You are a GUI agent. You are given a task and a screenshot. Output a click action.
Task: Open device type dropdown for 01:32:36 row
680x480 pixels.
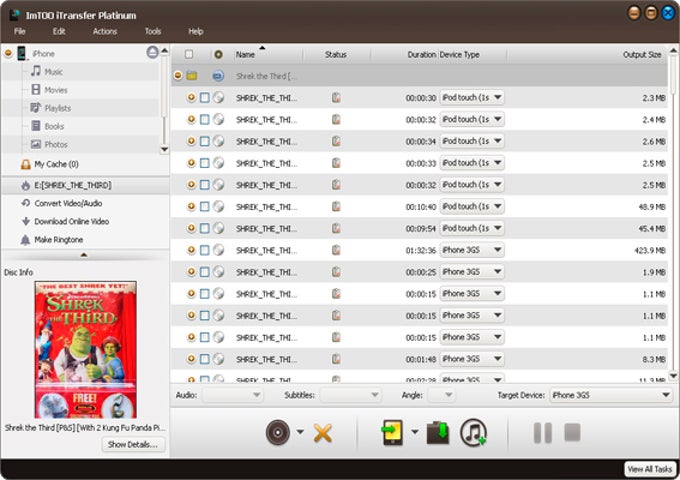click(472, 250)
